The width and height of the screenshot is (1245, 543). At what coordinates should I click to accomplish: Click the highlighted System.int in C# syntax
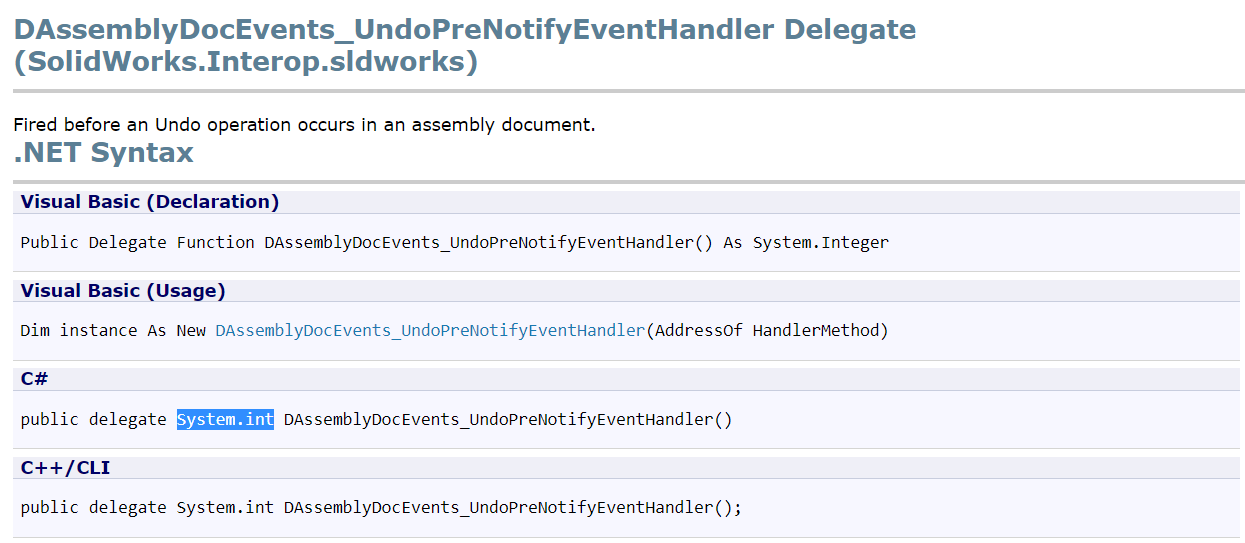coord(225,419)
